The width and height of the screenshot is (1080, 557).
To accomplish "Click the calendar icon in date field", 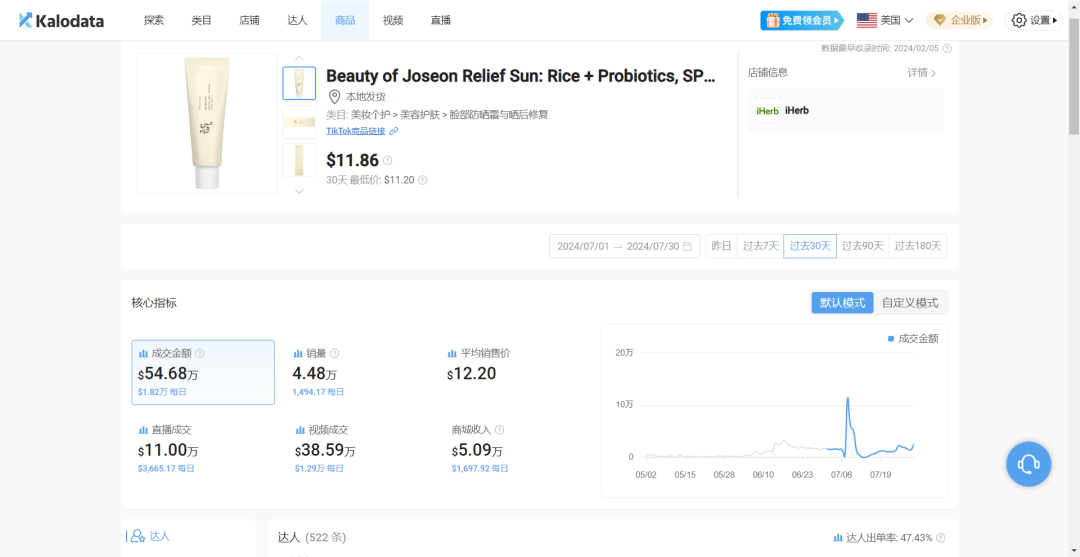I will pyautogui.click(x=687, y=246).
